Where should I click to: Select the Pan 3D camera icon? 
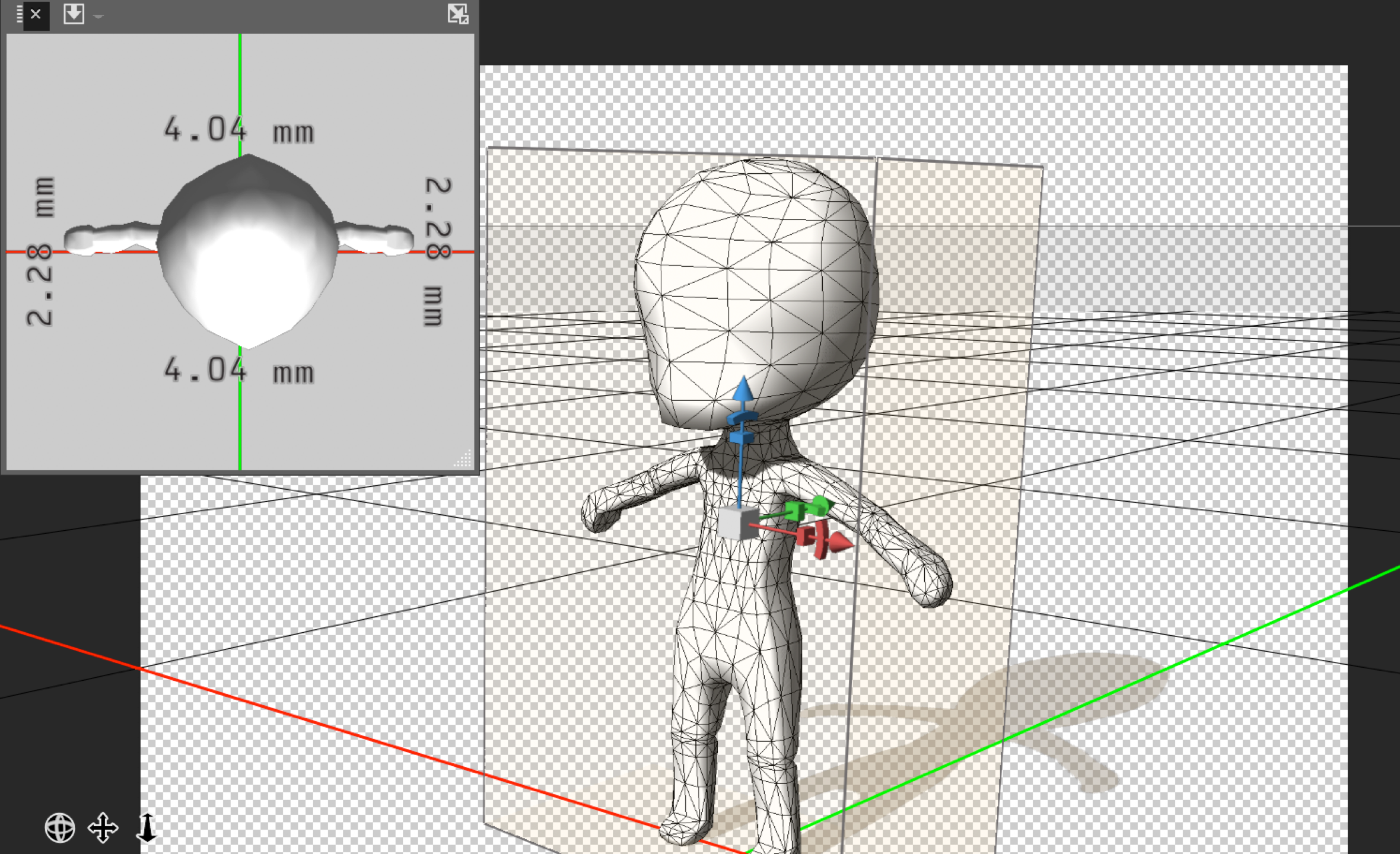click(103, 828)
